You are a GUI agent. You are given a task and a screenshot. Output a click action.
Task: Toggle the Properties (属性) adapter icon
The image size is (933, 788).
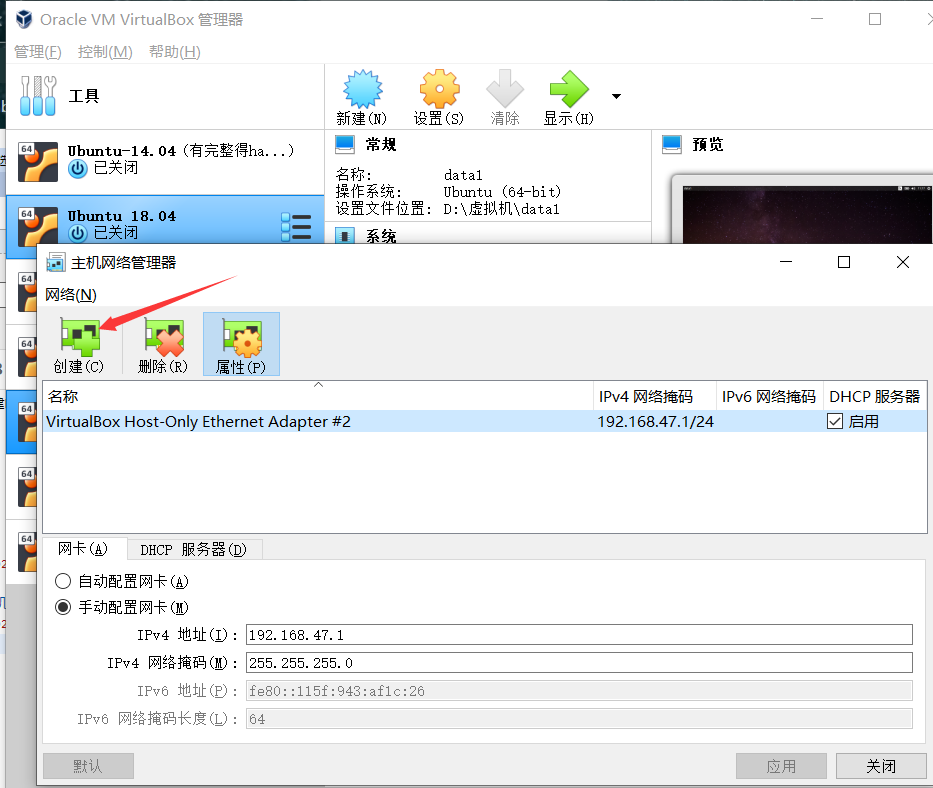click(242, 337)
